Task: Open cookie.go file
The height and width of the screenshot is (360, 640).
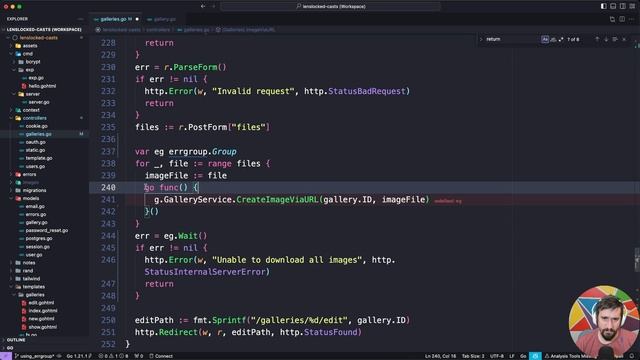Action: (36, 126)
